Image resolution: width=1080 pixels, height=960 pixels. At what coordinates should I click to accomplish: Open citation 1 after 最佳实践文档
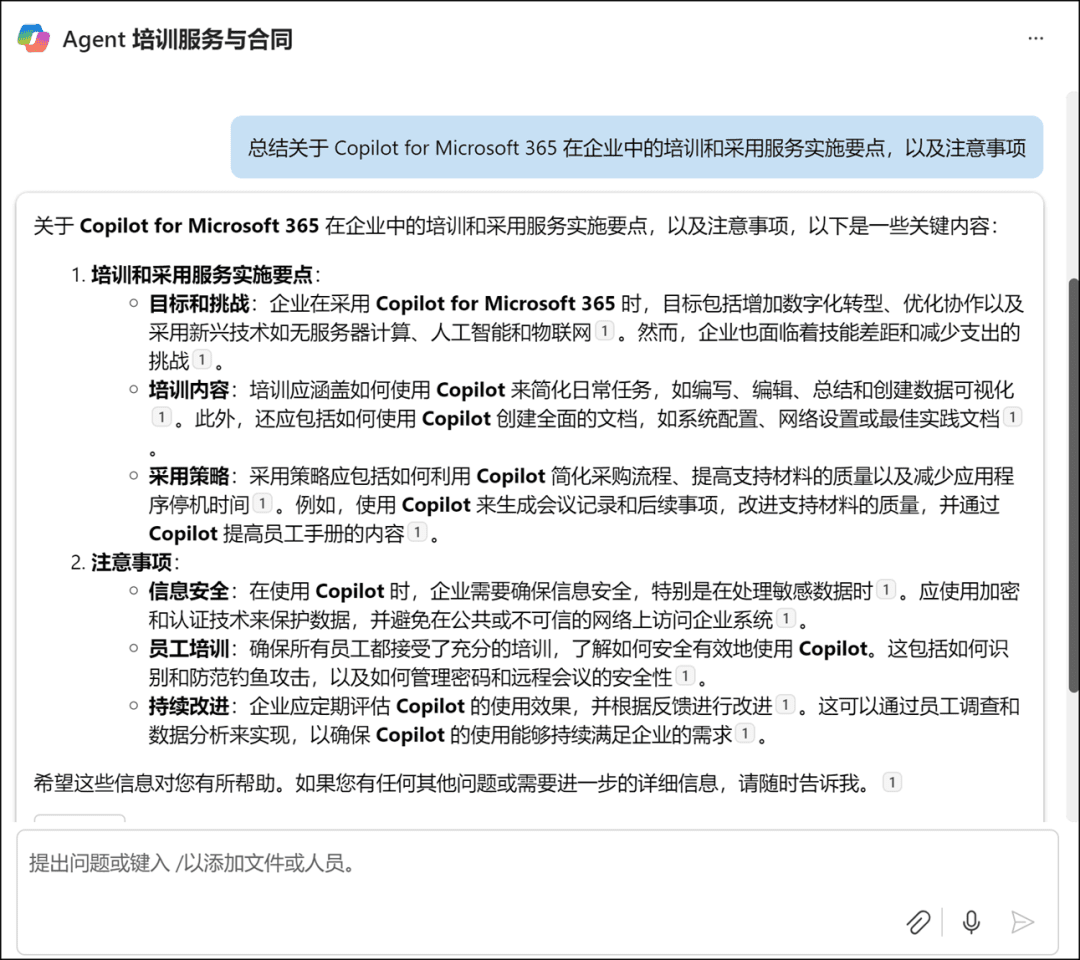point(1012,417)
